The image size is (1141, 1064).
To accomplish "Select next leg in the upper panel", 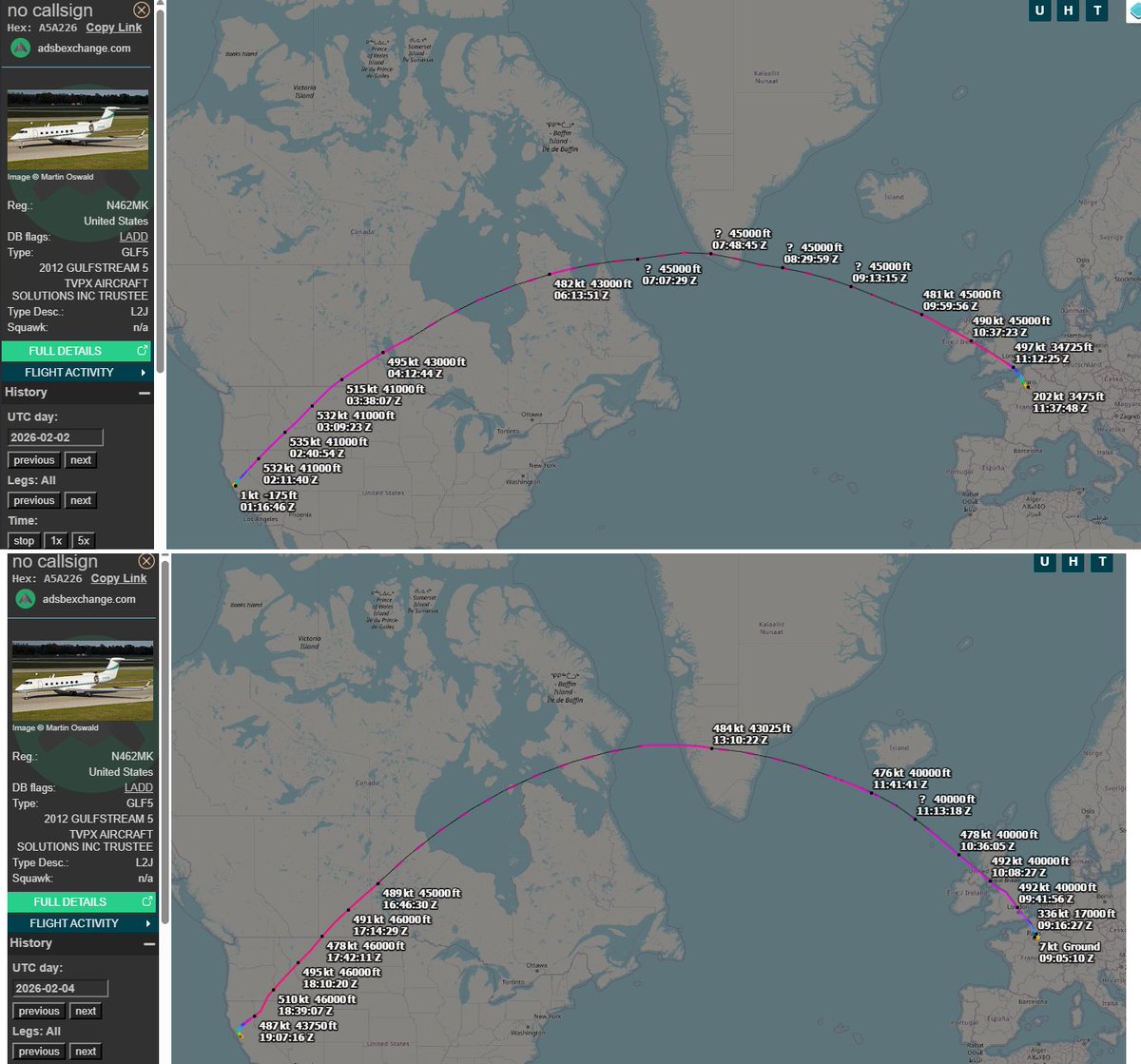I will [x=81, y=500].
